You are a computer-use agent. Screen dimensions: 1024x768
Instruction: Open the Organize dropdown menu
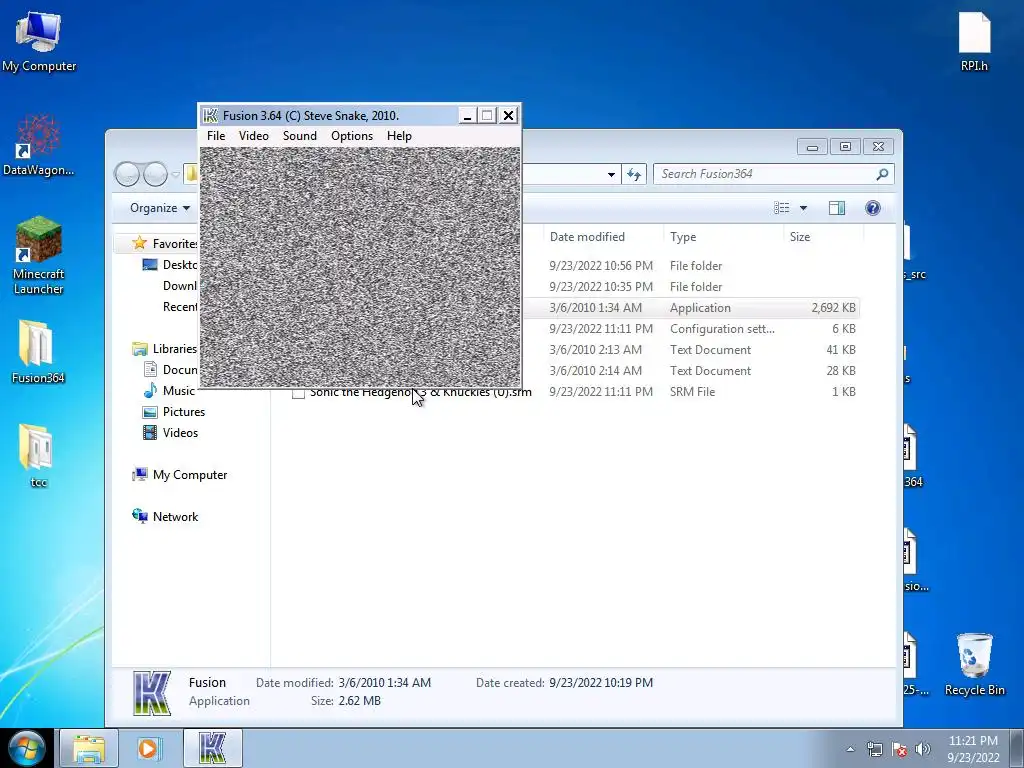click(x=160, y=208)
